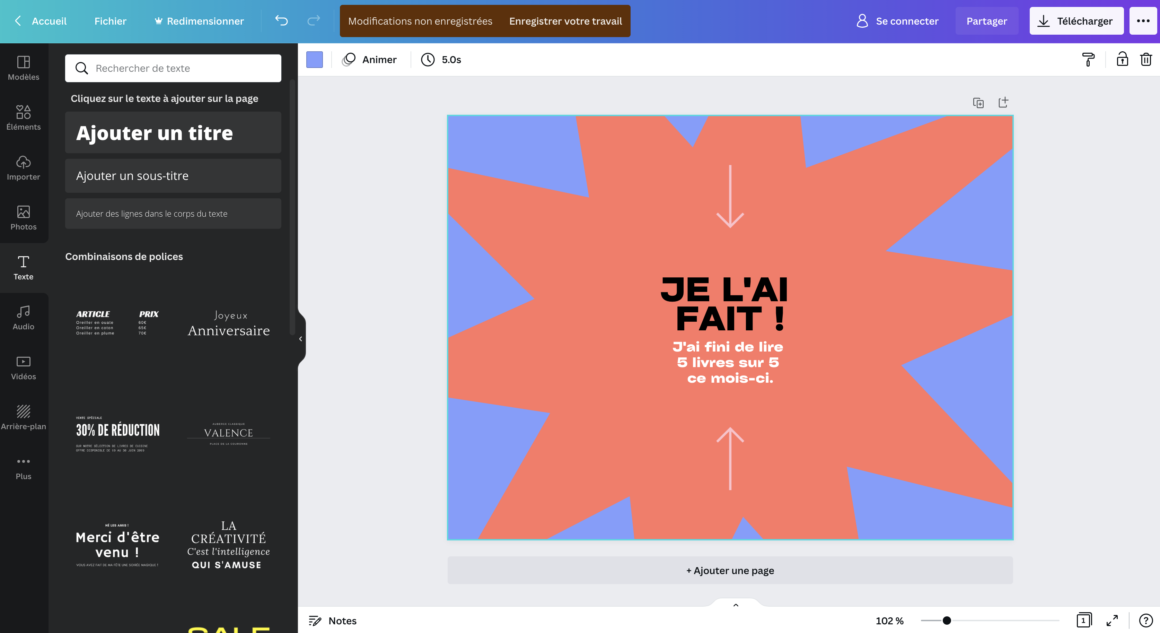The height and width of the screenshot is (633, 1160).
Task: Select the Joyeux Anniversaire font combination
Action: 229,323
